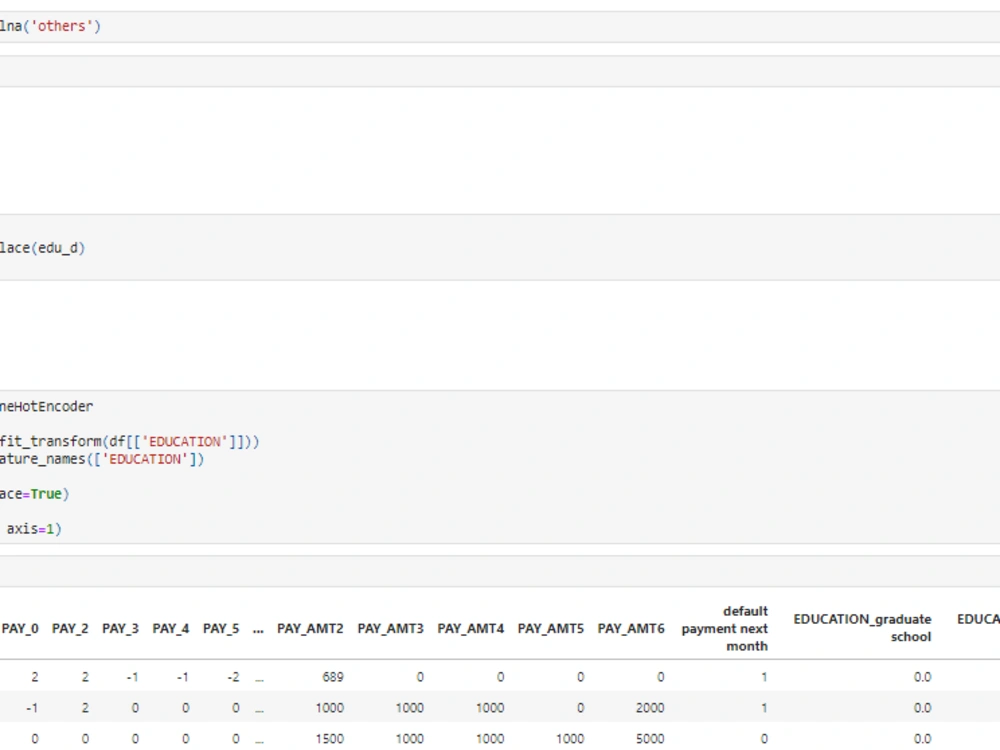Click the PAY_4 value -1 in the 689 row
The height and width of the screenshot is (750, 1000).
(182, 677)
